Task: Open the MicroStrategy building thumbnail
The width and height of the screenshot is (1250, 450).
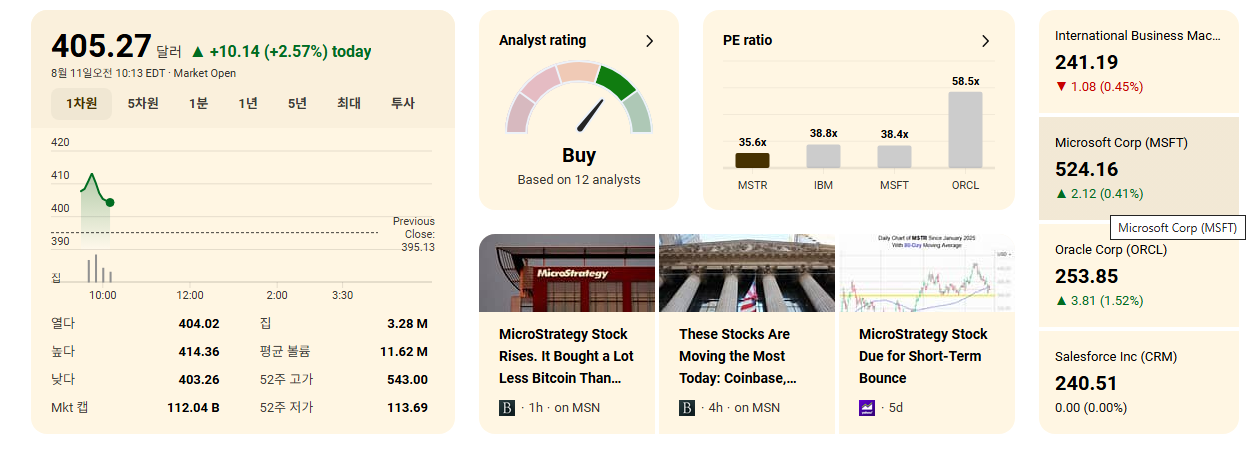Action: point(567,273)
